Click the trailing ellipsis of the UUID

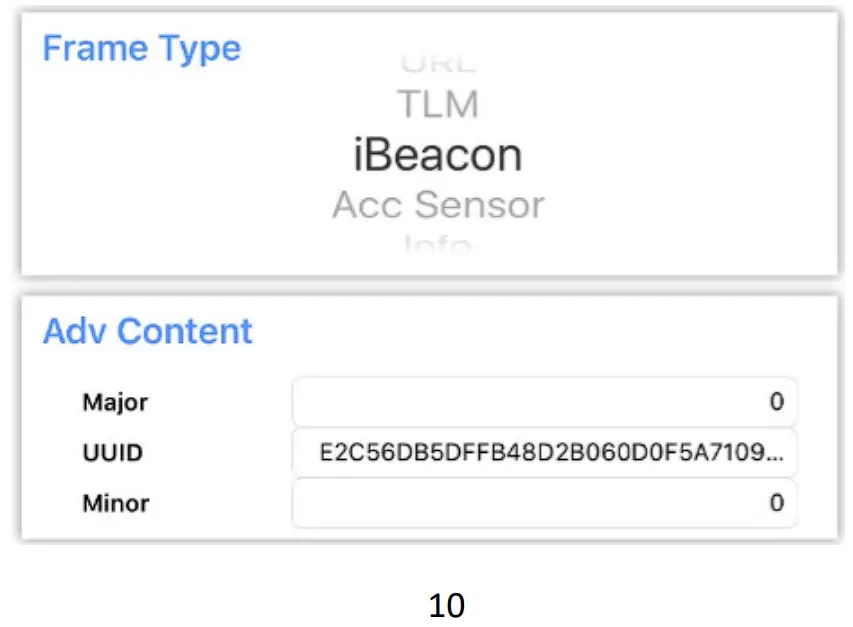pos(779,455)
